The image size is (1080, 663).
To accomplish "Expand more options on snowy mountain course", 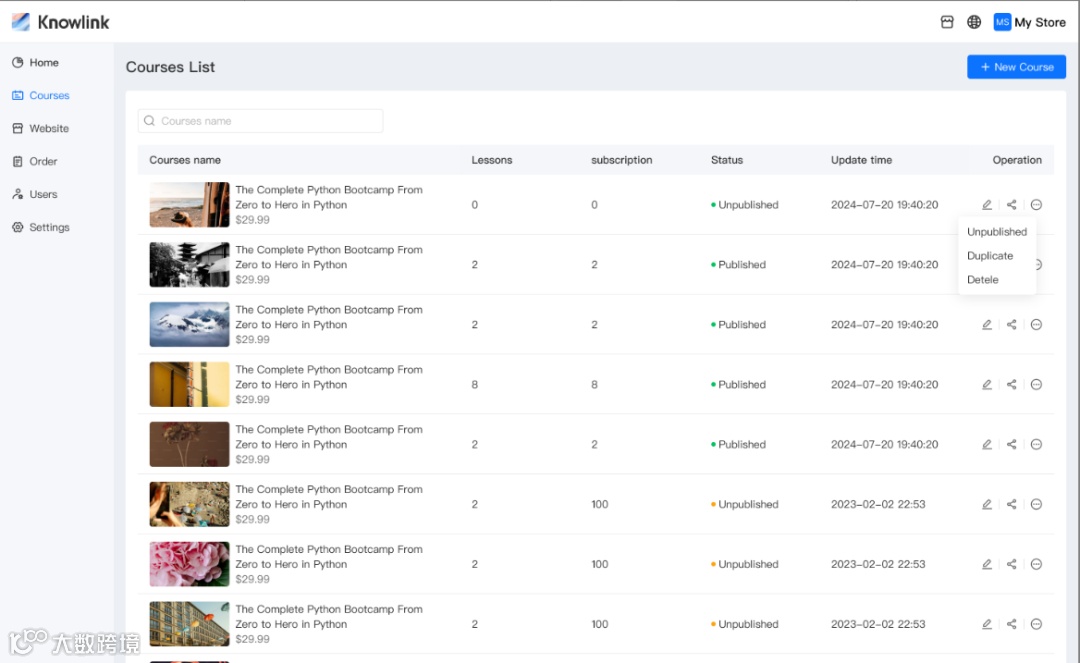I will coord(1036,325).
